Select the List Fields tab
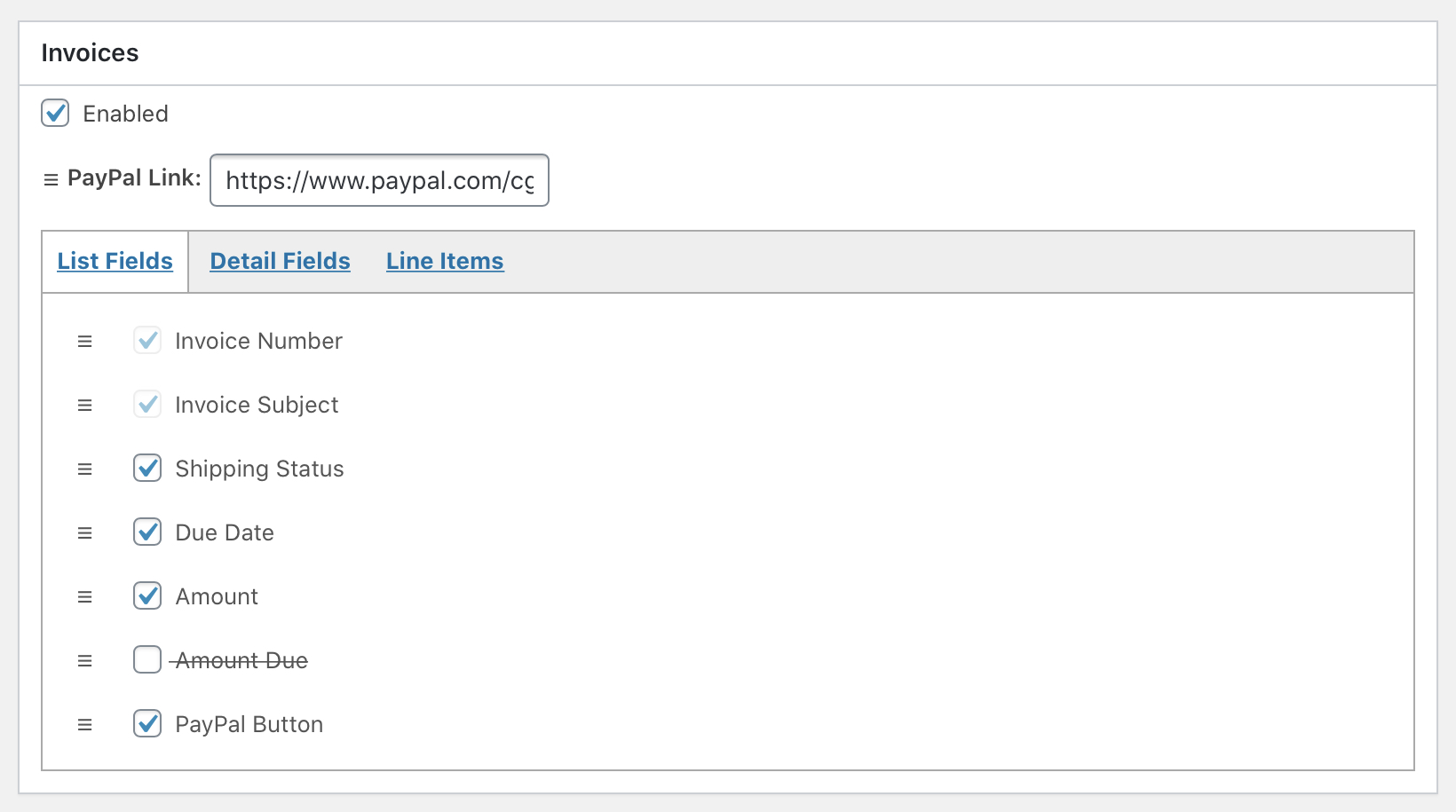1456x812 pixels. tap(115, 261)
